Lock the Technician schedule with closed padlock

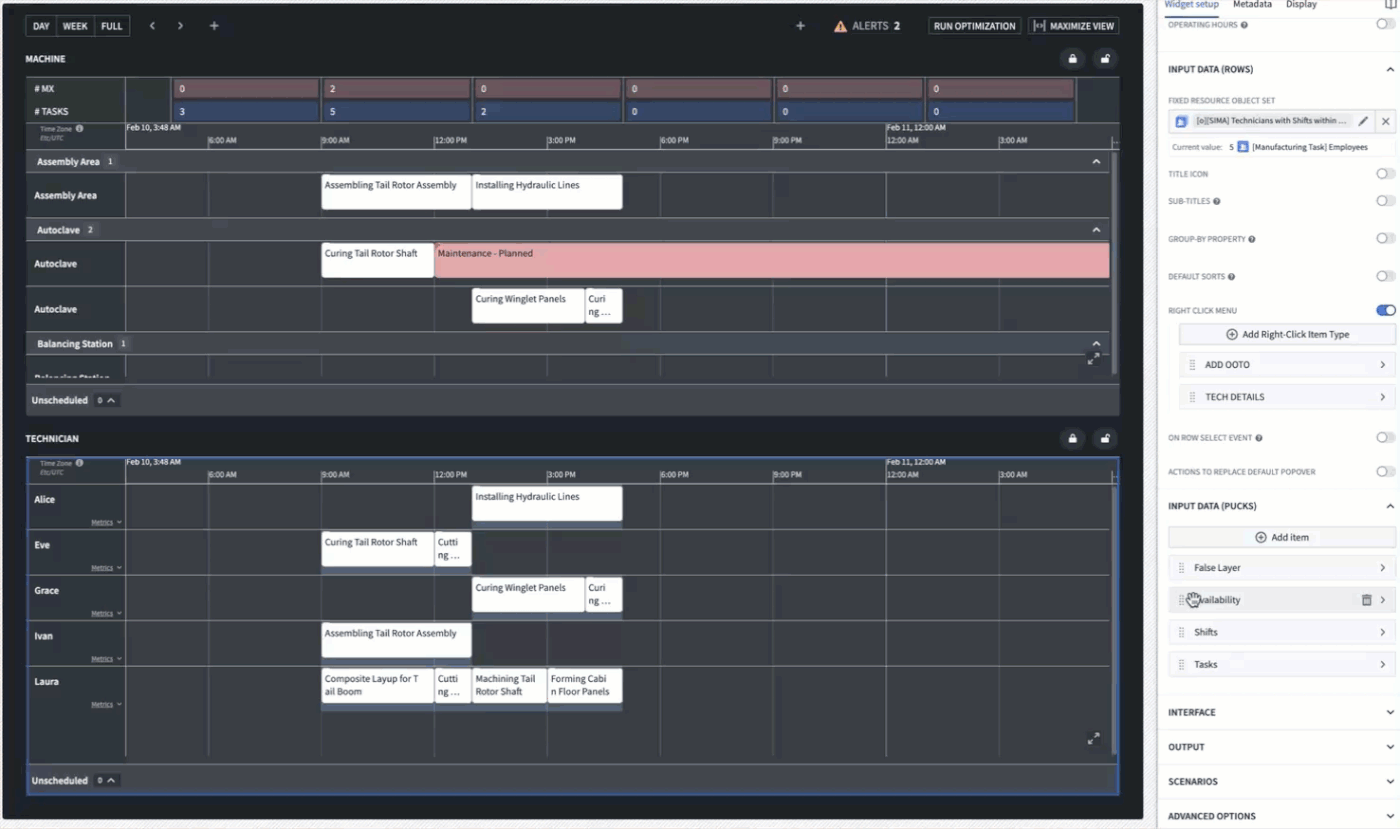1073,438
